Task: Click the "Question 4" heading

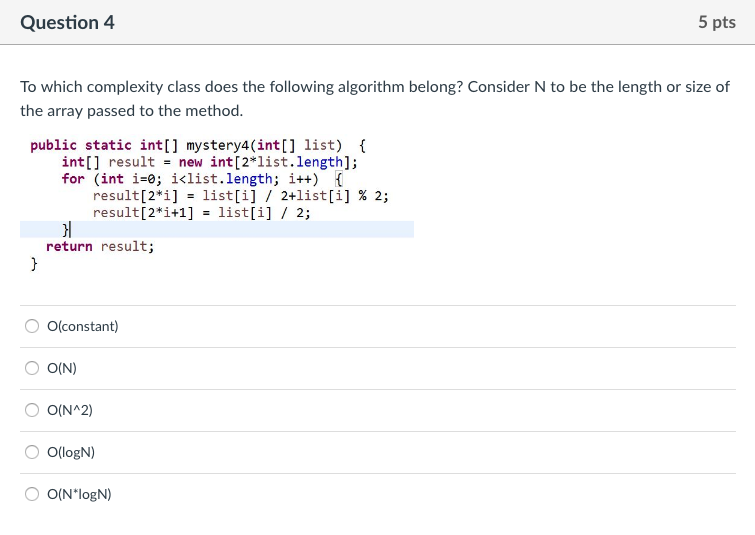Action: tap(67, 22)
